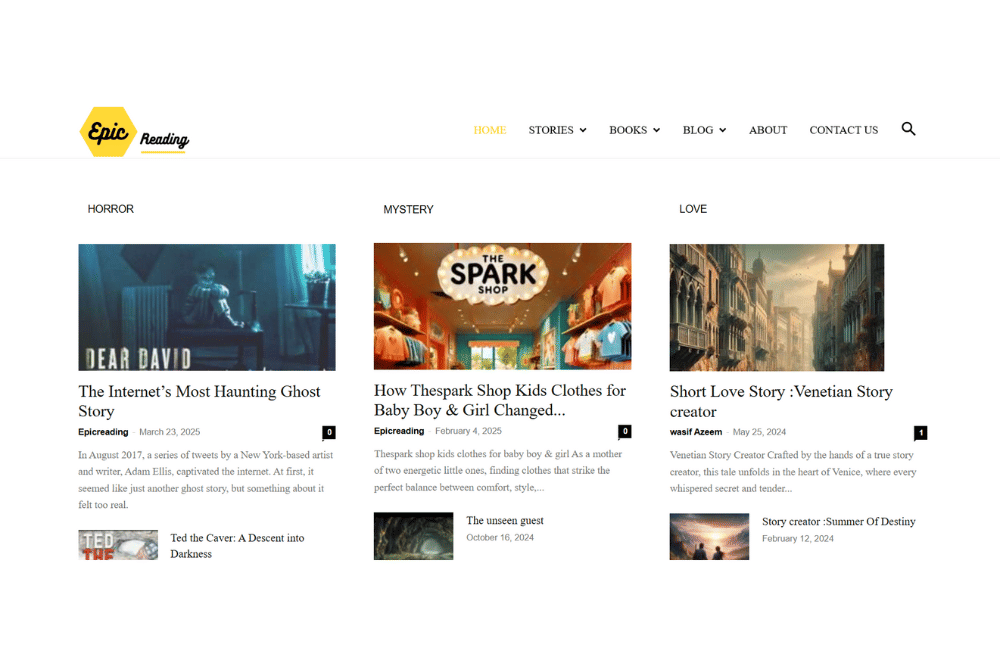The width and height of the screenshot is (1000, 666).
Task: Open "Short Love Story: Venetian Story creator"
Action: pyautogui.click(x=781, y=401)
